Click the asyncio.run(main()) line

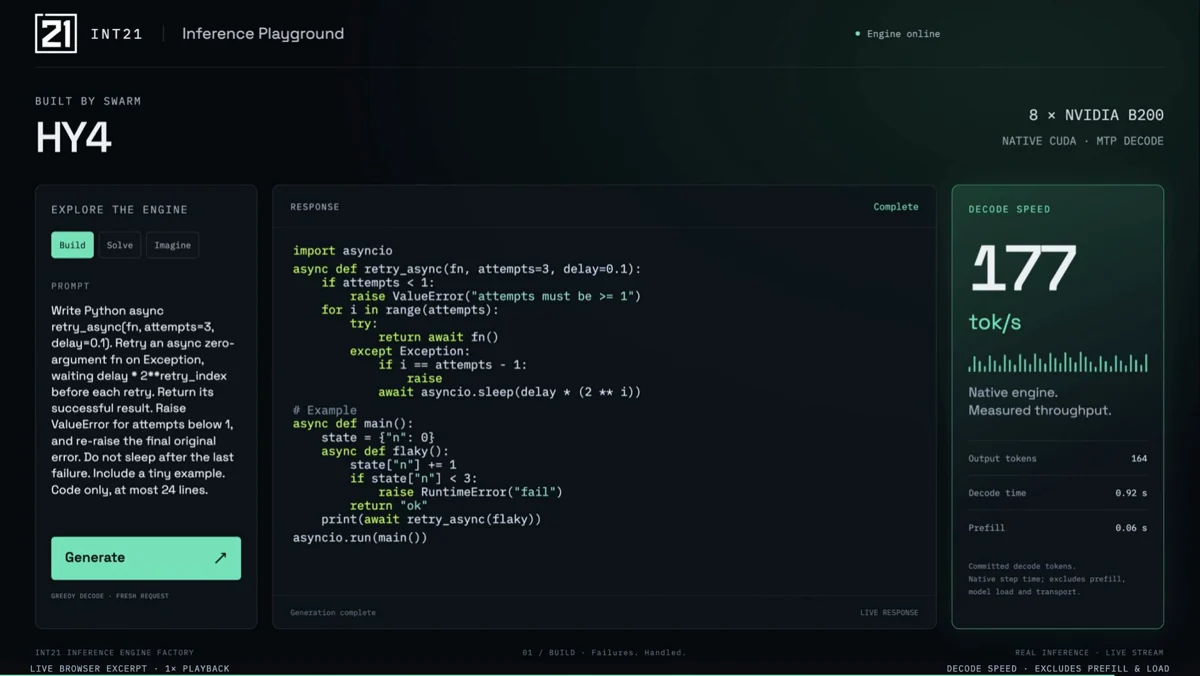pyautogui.click(x=360, y=538)
